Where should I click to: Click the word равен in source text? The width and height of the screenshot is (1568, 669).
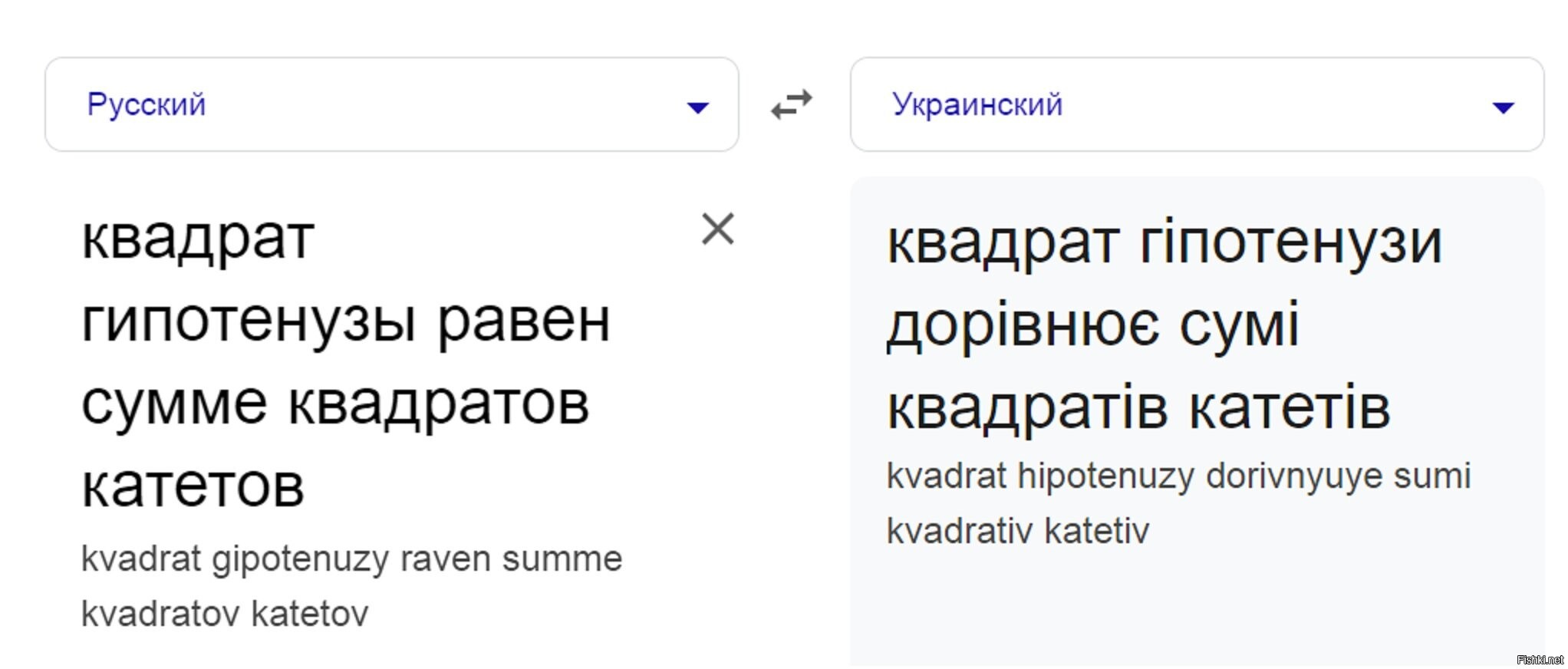pos(524,321)
